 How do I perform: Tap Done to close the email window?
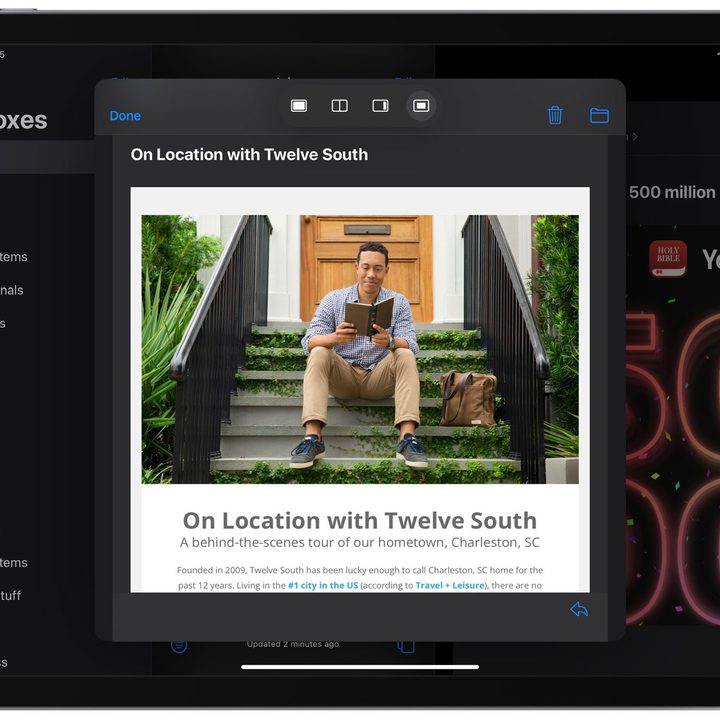tap(125, 116)
